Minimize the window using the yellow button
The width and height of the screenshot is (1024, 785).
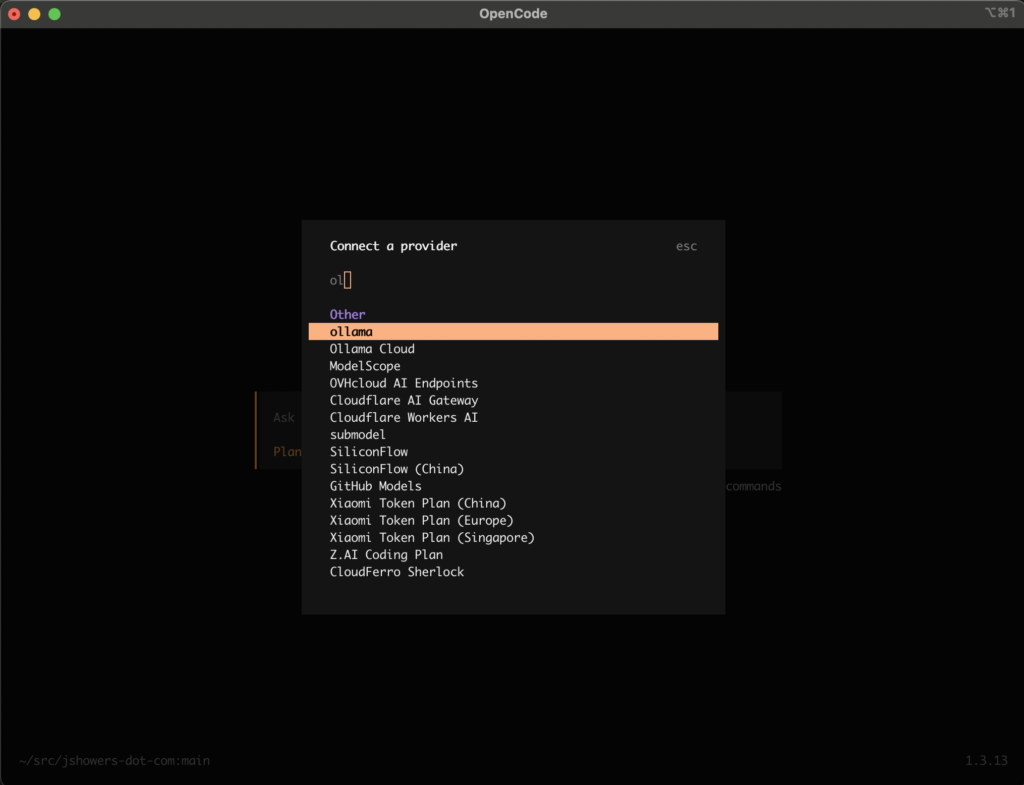[x=34, y=14]
